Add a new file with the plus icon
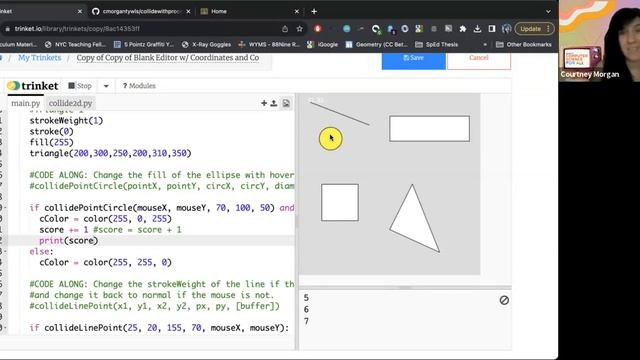640x360 pixels. (x=264, y=103)
